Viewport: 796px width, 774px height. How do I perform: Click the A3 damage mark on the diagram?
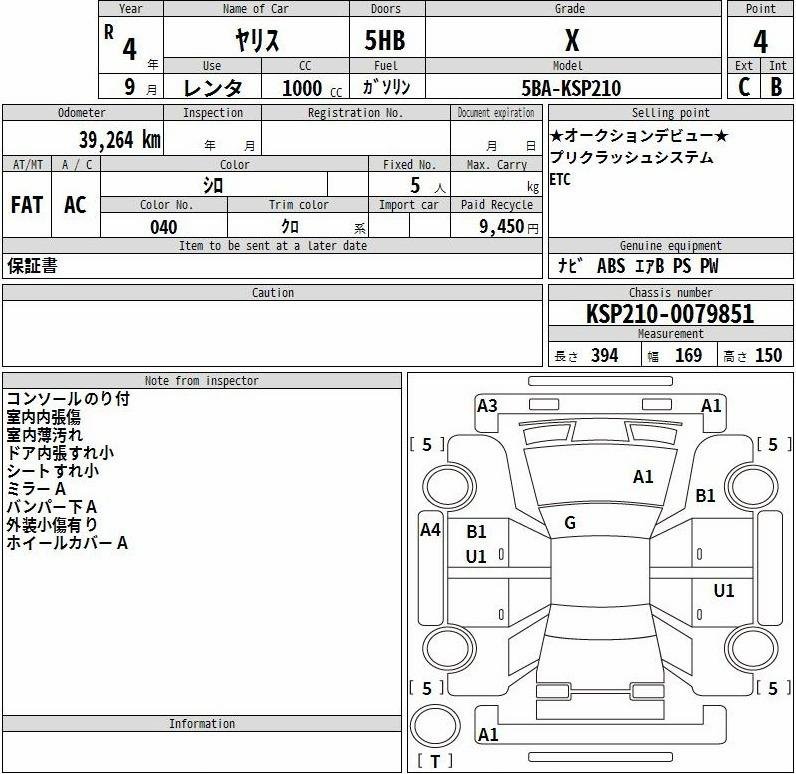point(487,406)
